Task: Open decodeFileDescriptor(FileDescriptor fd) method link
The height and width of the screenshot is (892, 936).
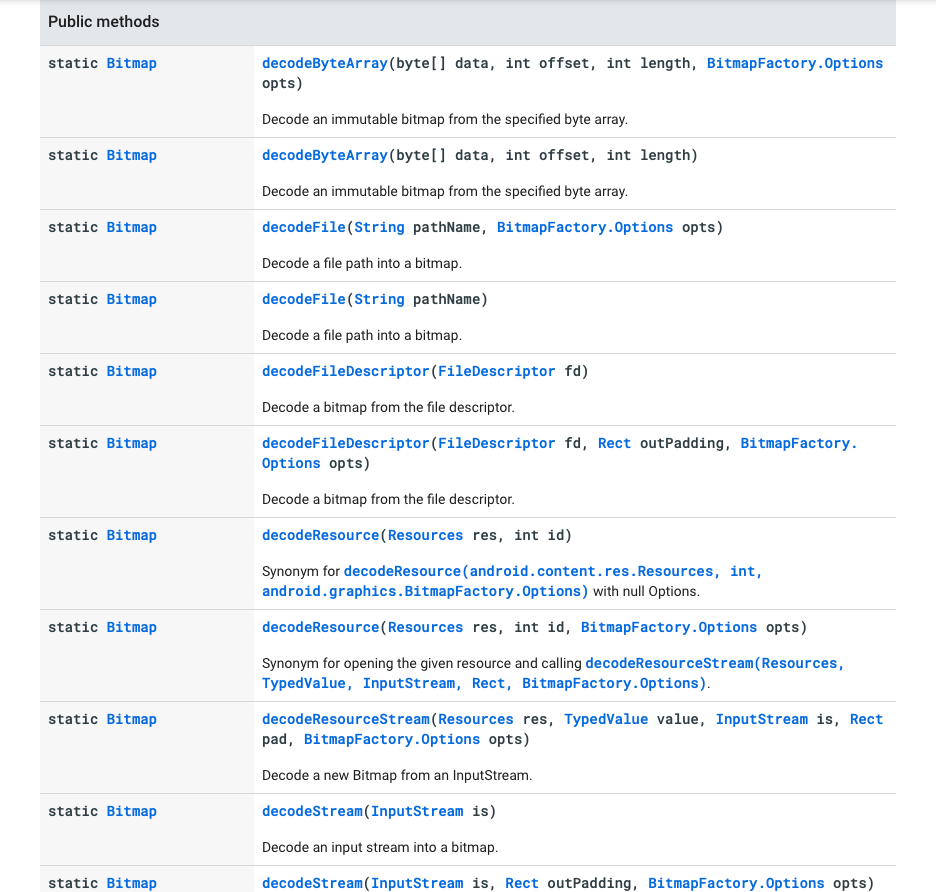Action: (x=346, y=371)
